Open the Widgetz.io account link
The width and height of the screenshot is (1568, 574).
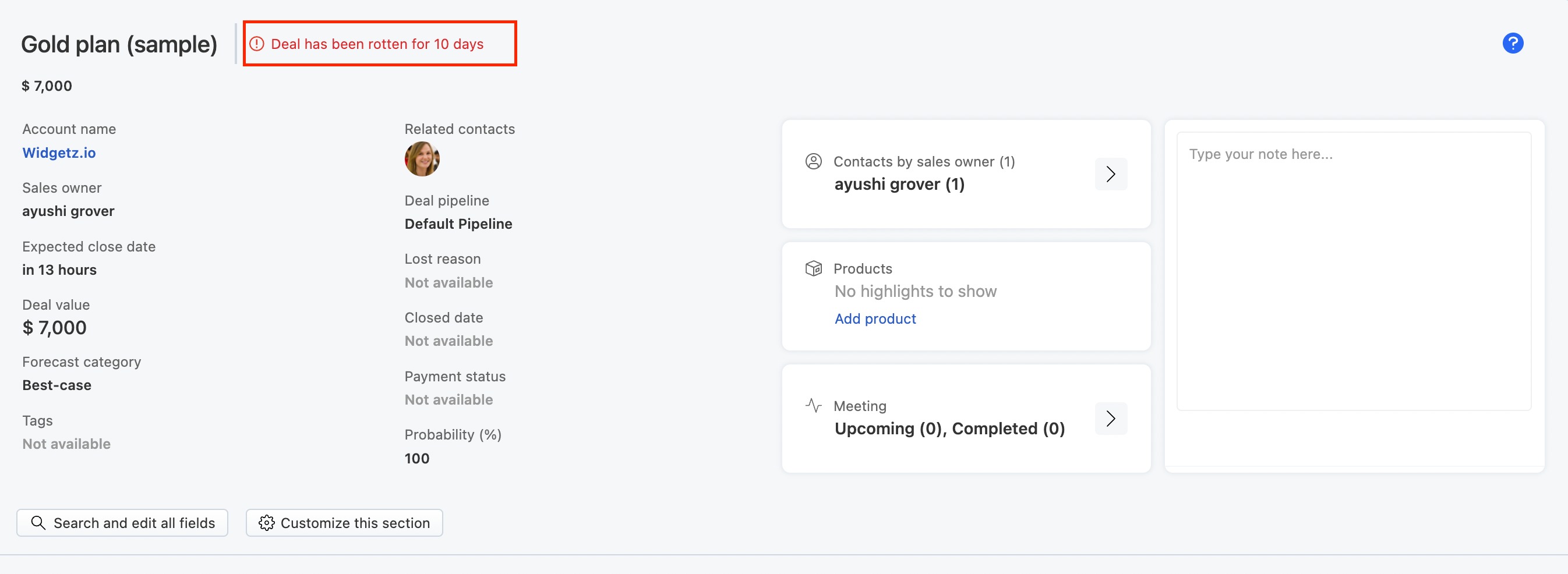pos(59,153)
